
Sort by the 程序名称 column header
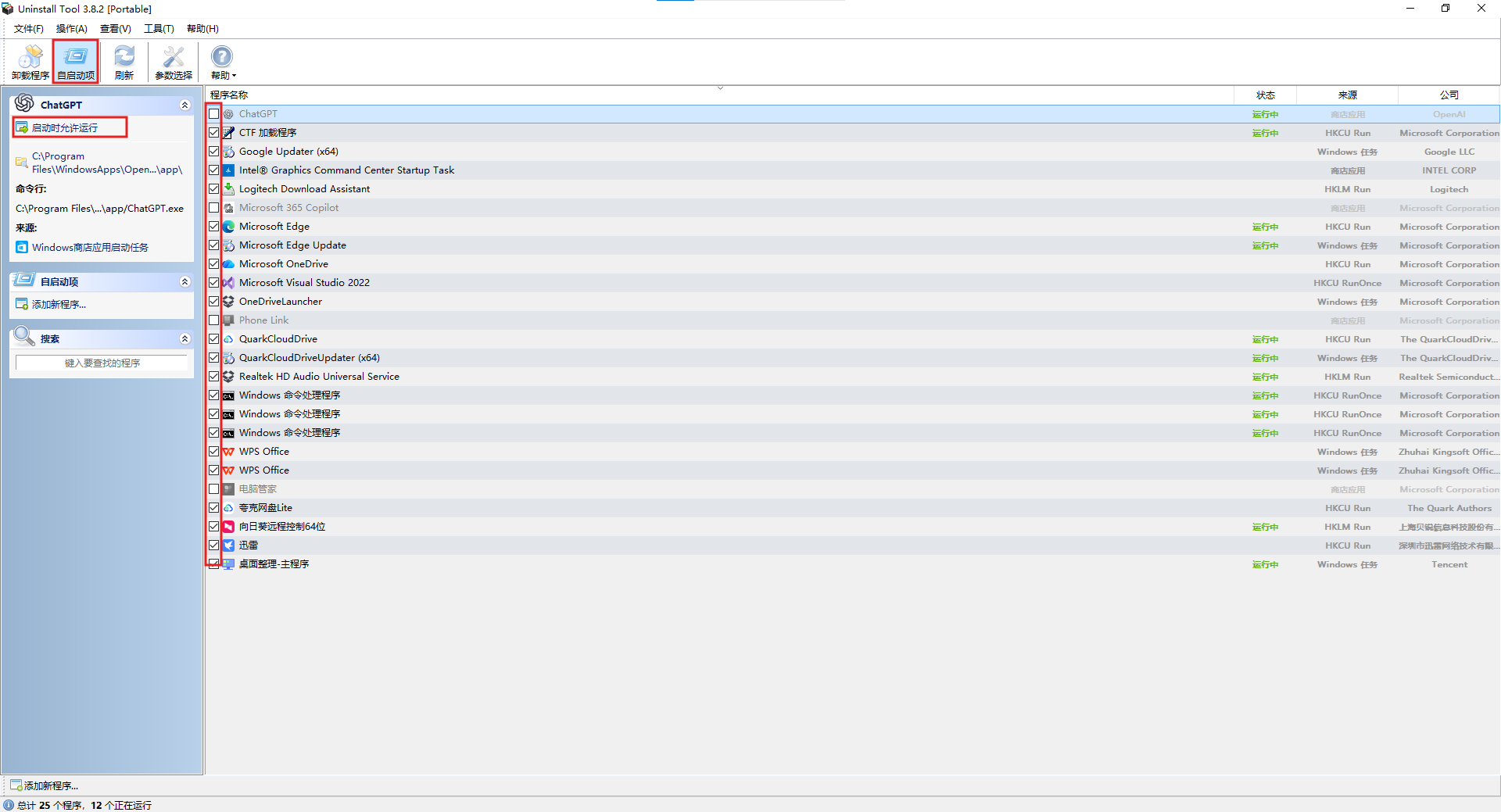pos(719,95)
